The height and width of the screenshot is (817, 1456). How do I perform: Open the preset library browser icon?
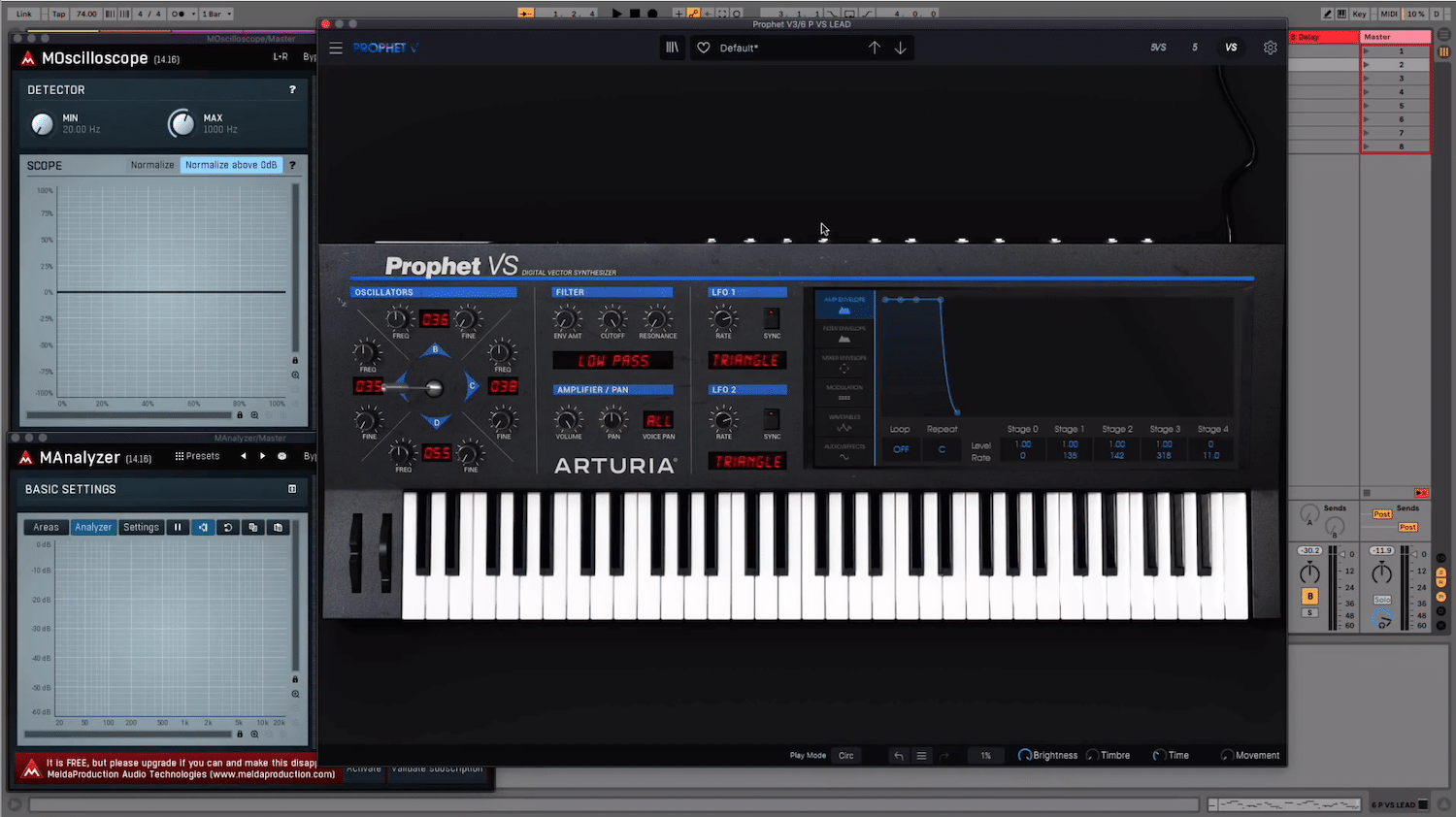point(672,48)
